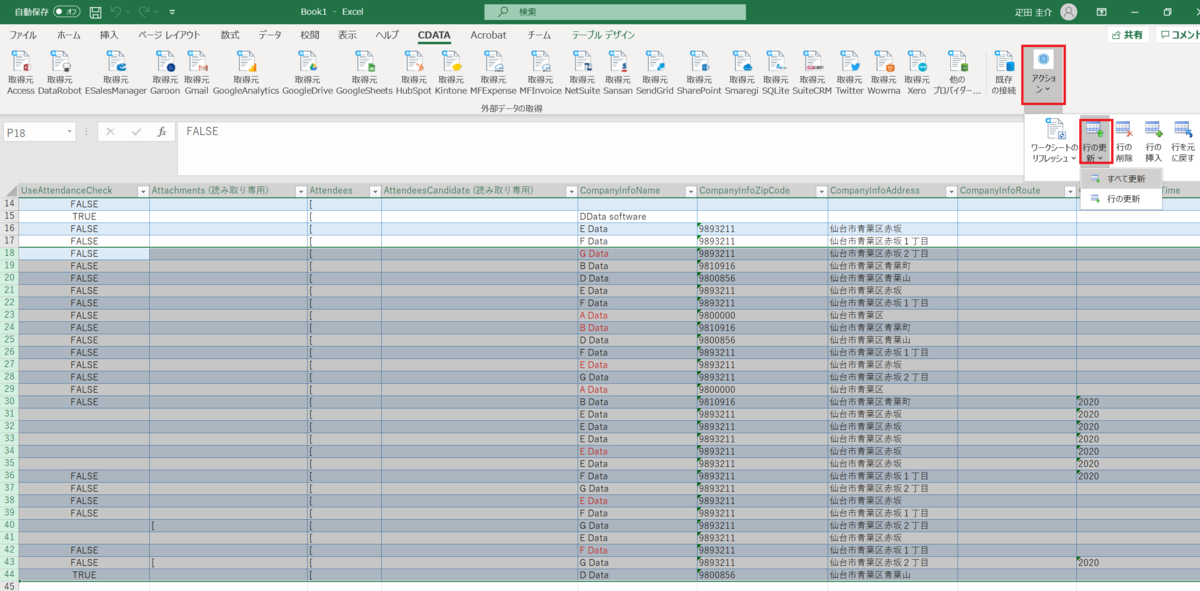Click the MFExpense data source icon
The image size is (1200, 591).
coord(494,61)
